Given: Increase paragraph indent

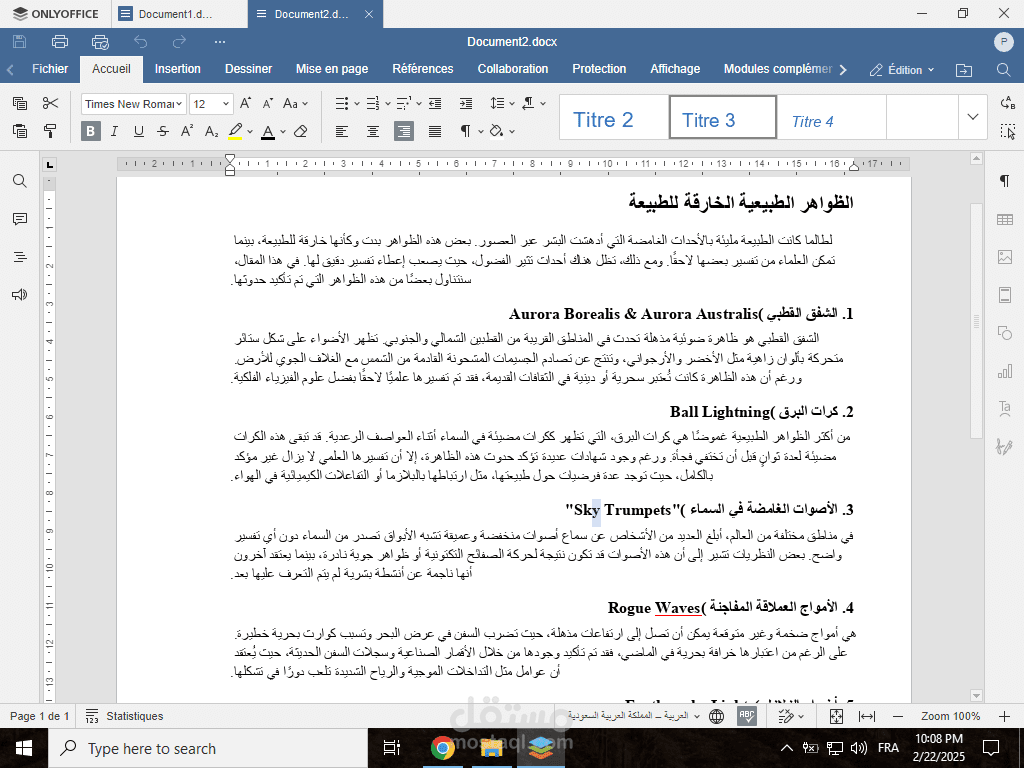Looking at the screenshot, I should pyautogui.click(x=466, y=103).
